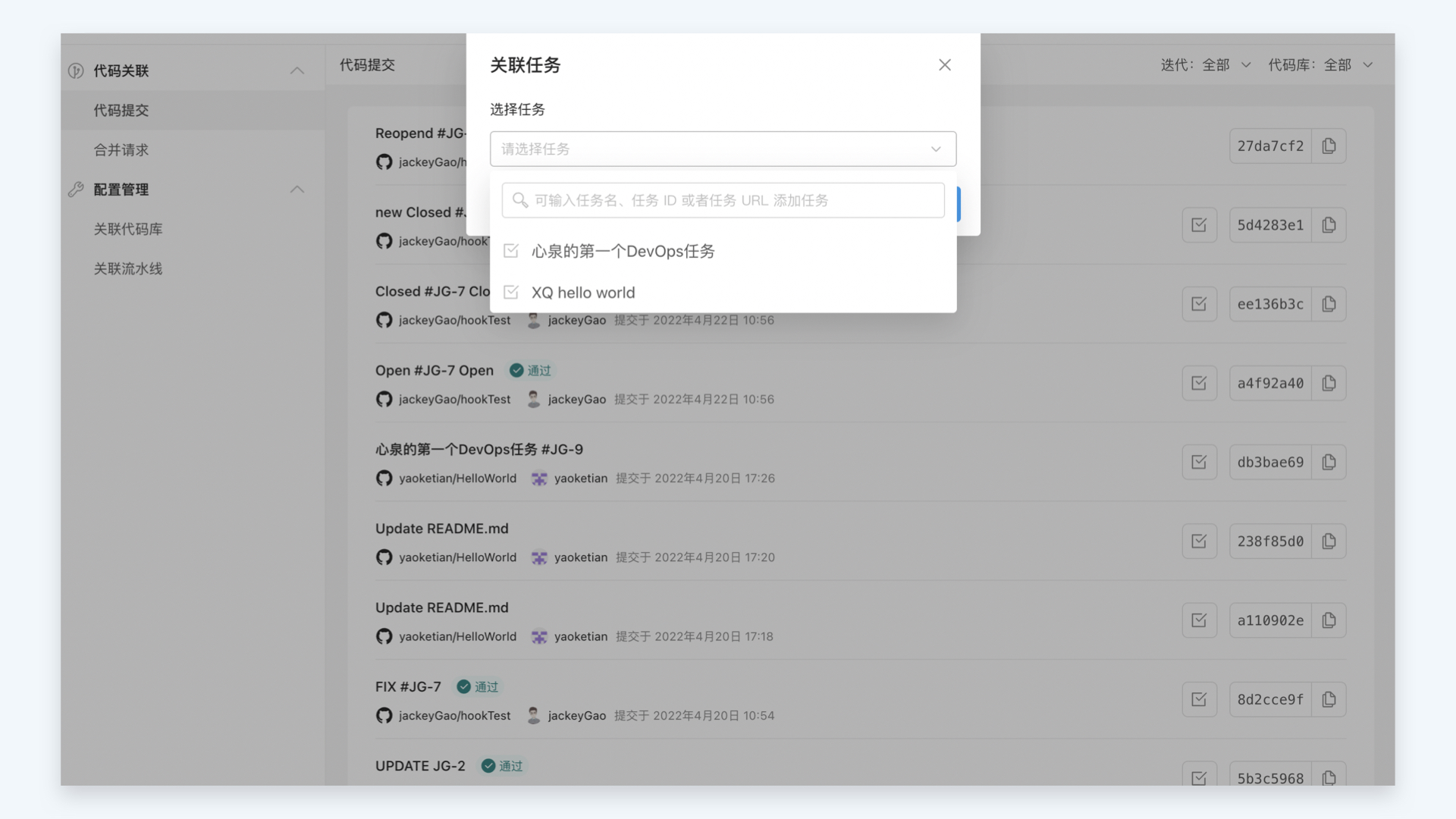This screenshot has height=819, width=1456.
Task: Collapse the 代码关联 sidebar section
Action: pos(297,71)
